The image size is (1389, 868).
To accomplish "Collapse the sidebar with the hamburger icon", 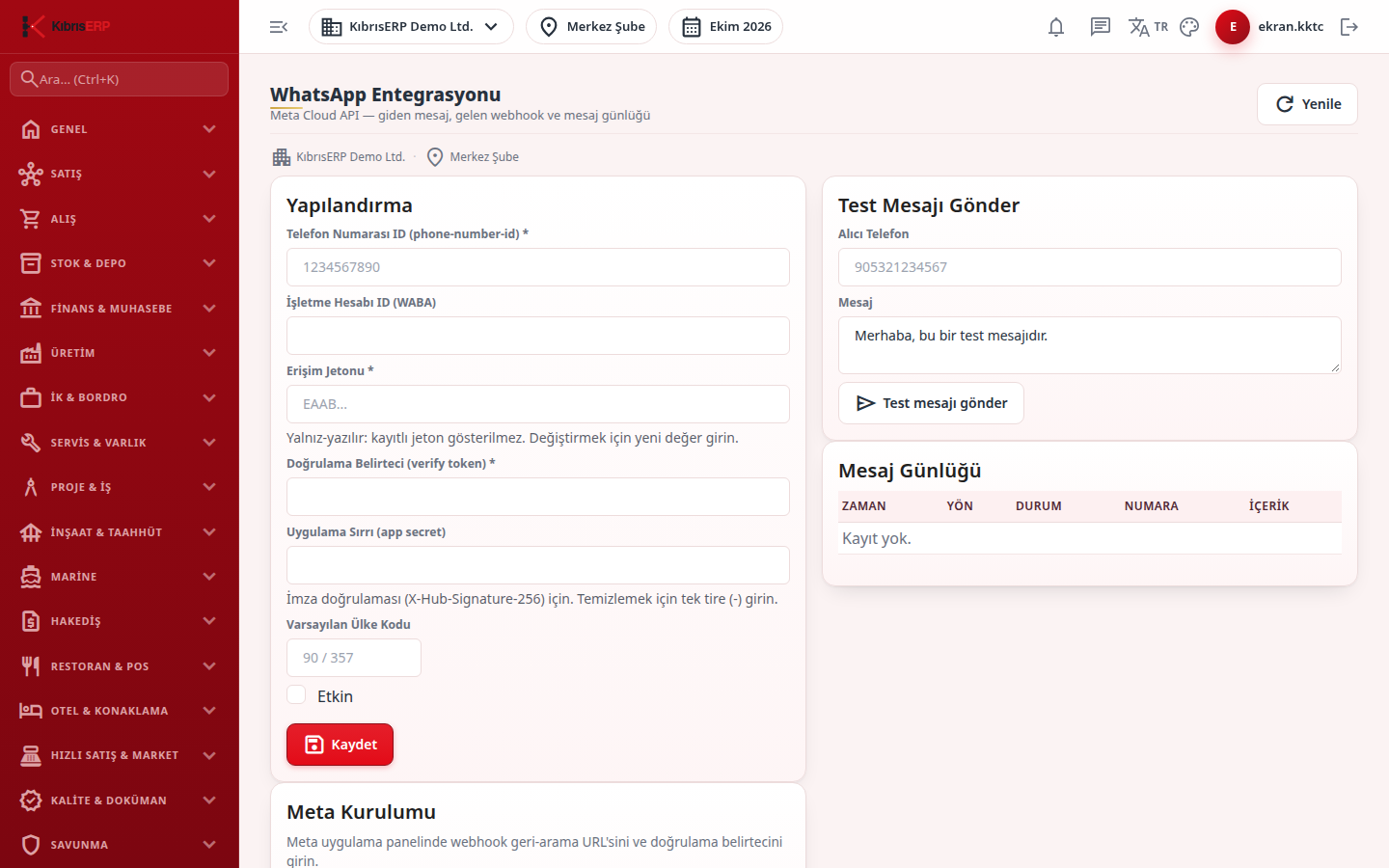I will tap(279, 27).
